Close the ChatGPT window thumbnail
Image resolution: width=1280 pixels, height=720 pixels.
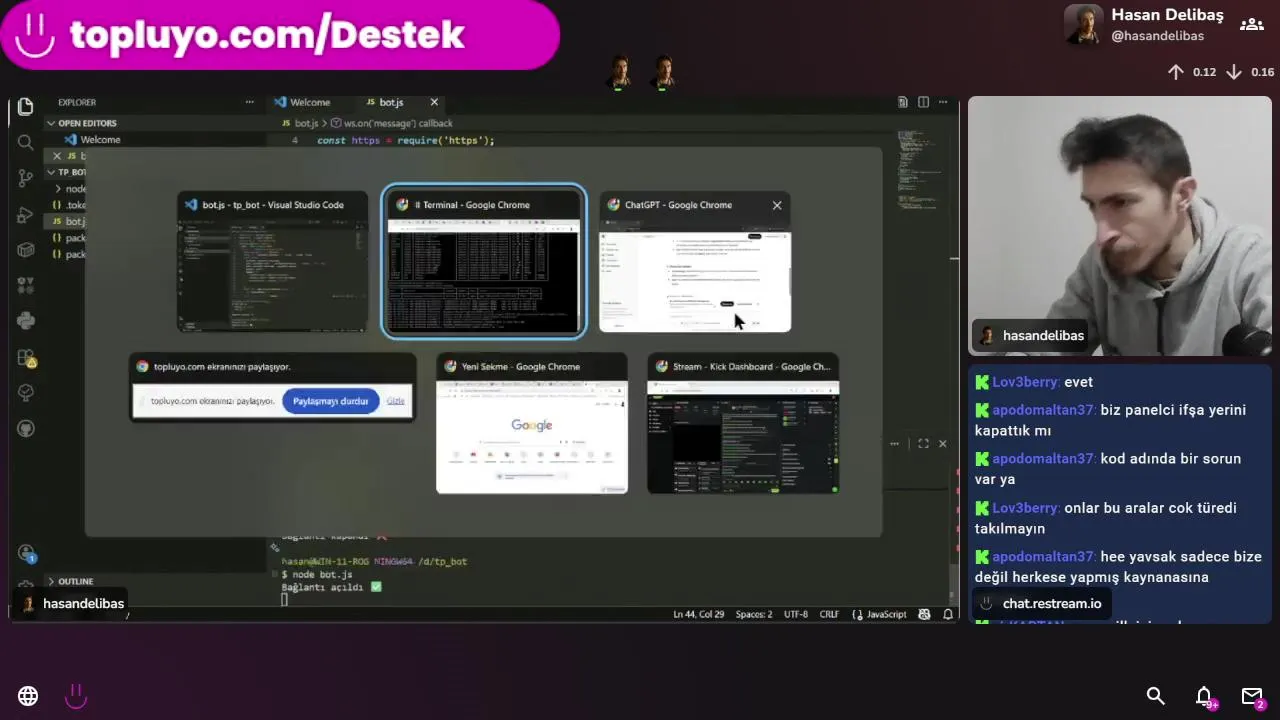[777, 205]
